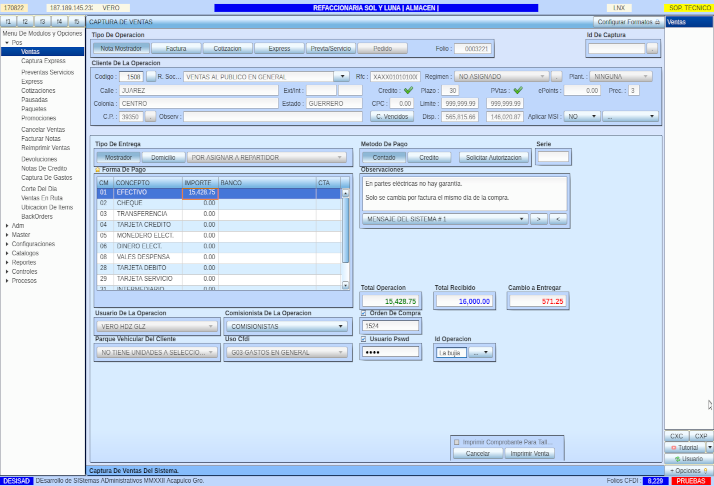Open the Usuario button
This screenshot has height=486, width=714.
point(688,459)
